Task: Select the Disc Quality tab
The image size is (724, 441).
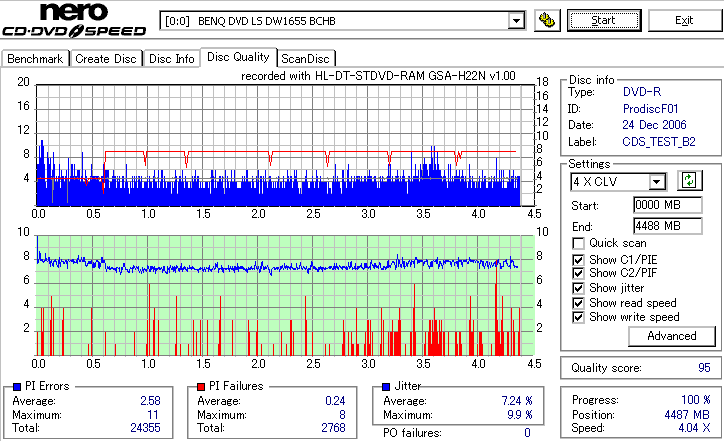Action: (238, 57)
